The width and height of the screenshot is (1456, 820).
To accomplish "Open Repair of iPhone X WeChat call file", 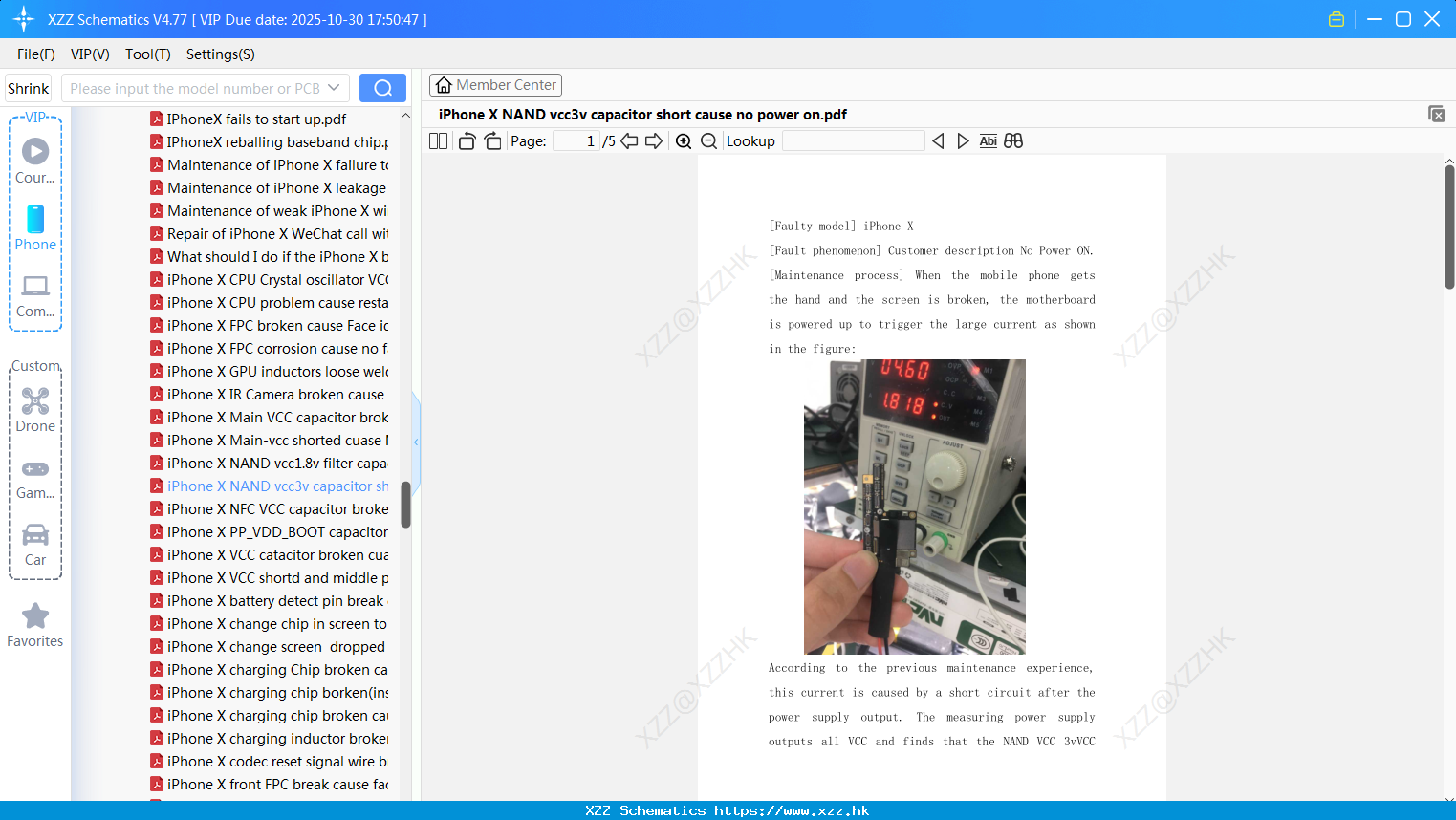I will (x=269, y=233).
